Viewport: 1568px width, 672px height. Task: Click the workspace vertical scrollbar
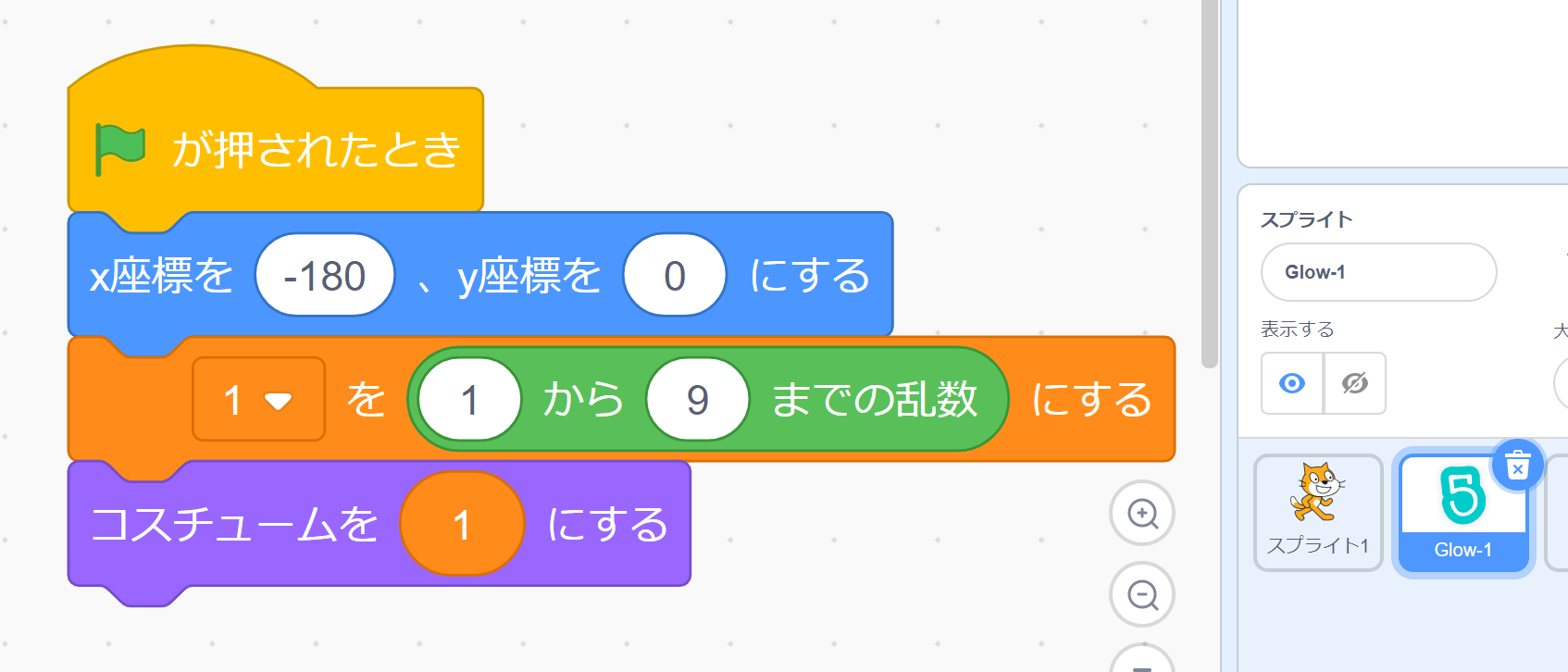tap(1209, 185)
